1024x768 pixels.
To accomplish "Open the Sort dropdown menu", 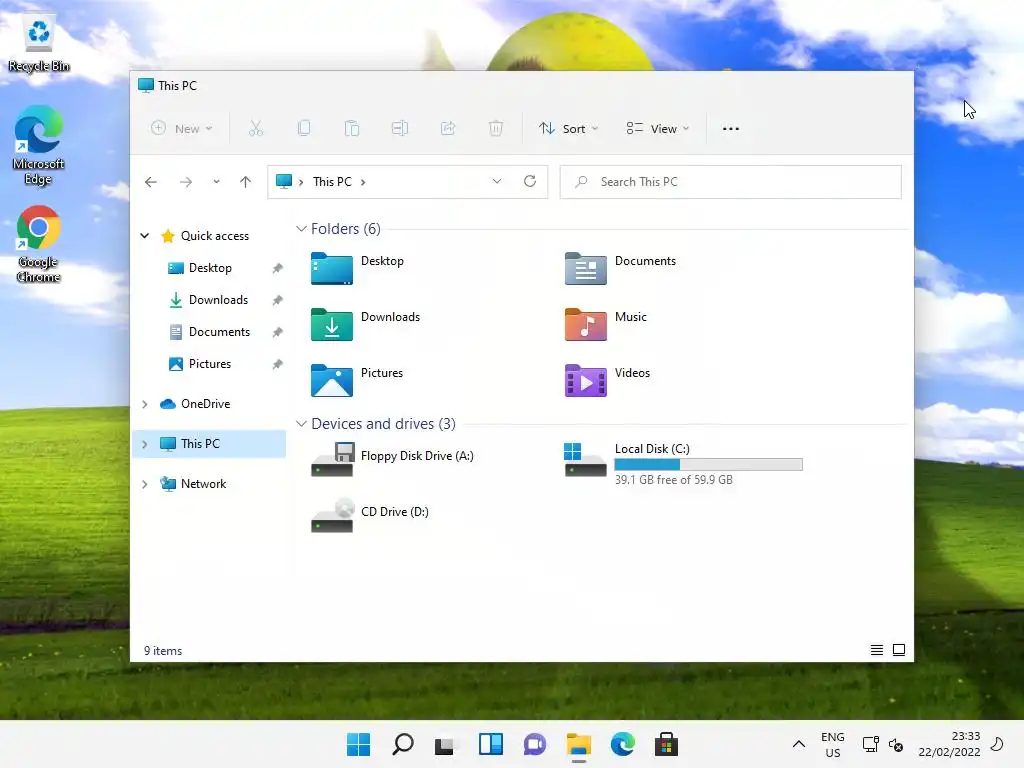I will click(568, 129).
